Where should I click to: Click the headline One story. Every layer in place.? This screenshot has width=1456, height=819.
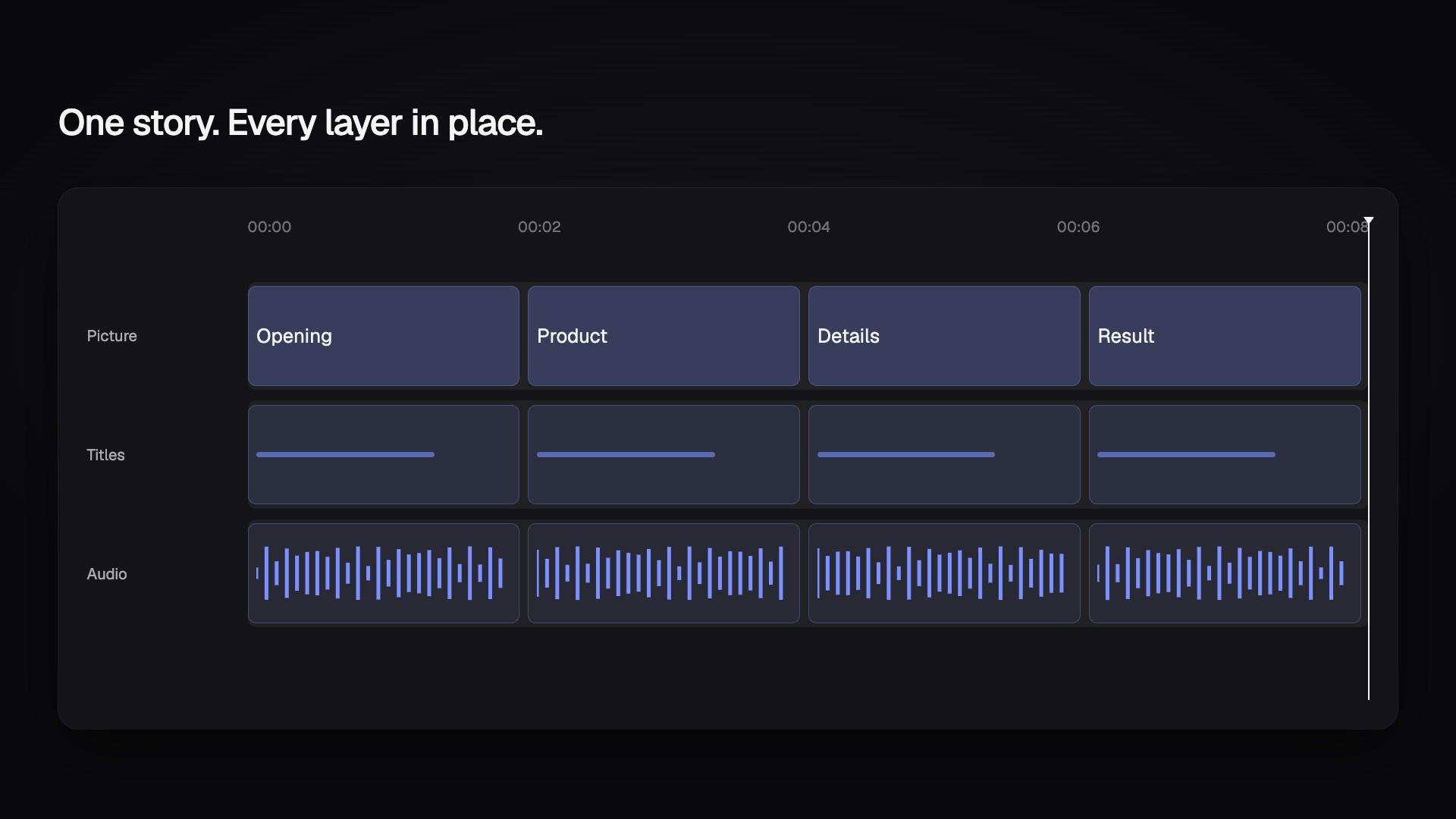[x=300, y=123]
